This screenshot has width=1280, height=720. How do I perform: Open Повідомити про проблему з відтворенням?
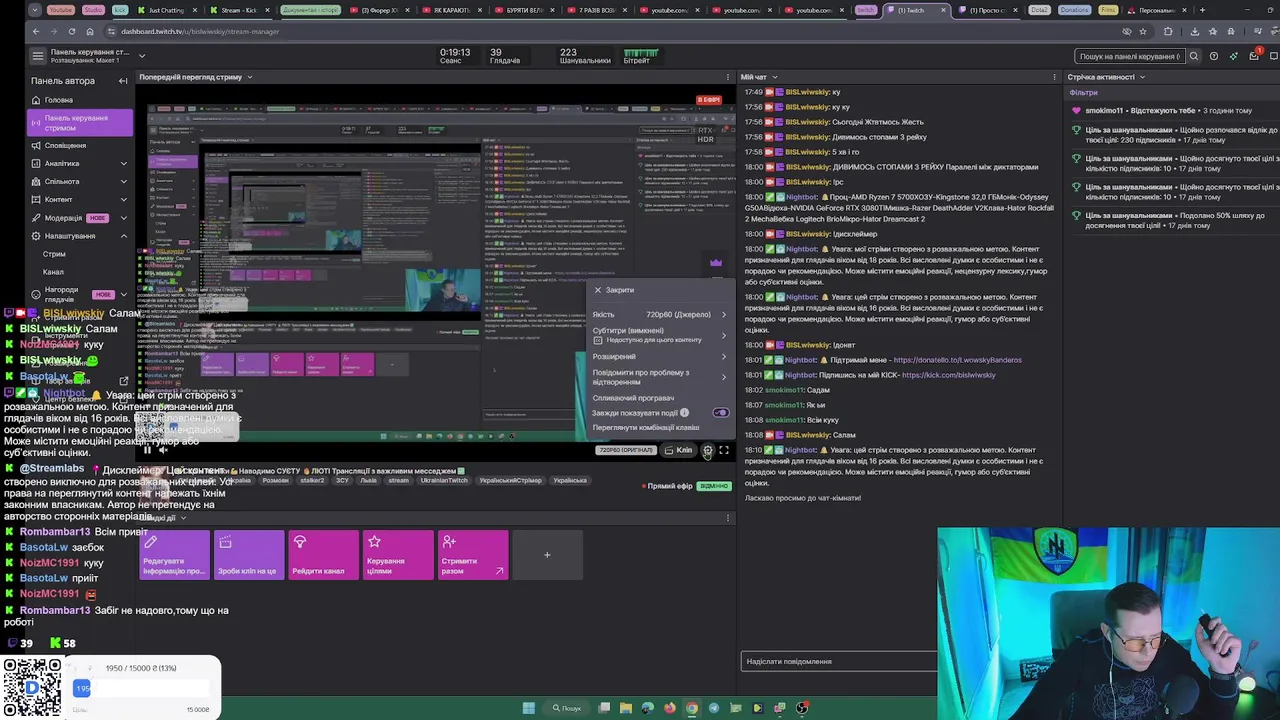coord(660,377)
